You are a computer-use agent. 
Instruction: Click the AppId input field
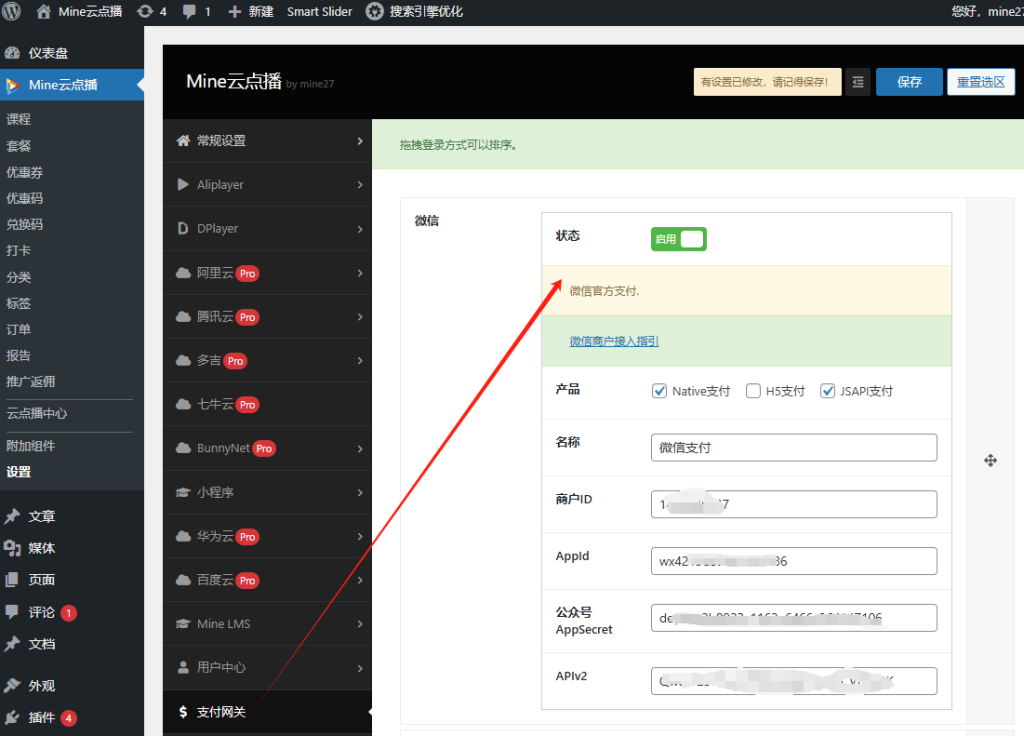pyautogui.click(x=794, y=561)
